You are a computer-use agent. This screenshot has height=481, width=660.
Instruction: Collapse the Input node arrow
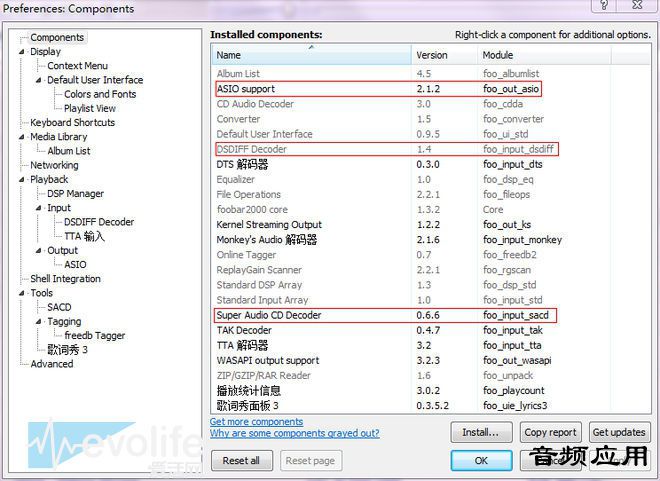point(38,208)
